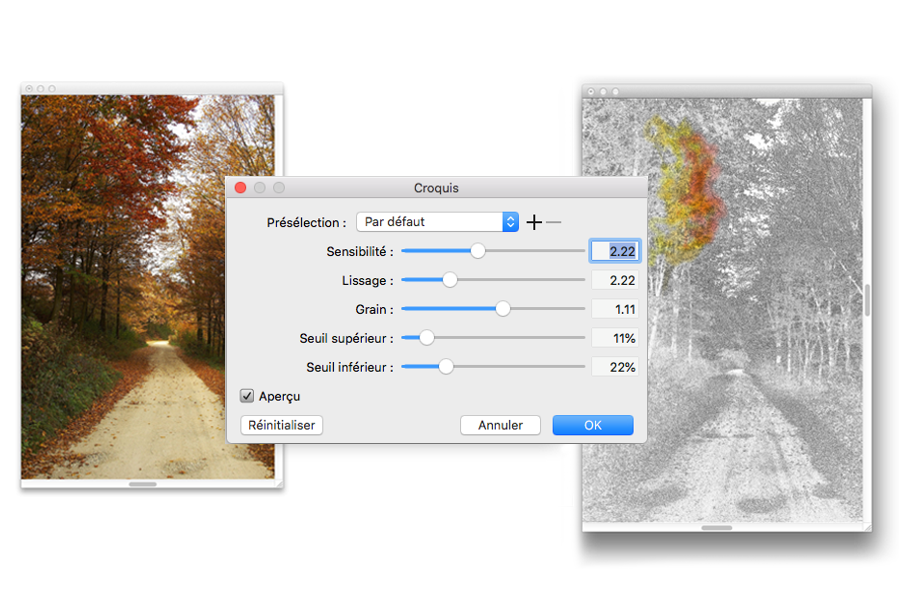Click the Seuil supérieur slider handle
The image size is (899, 600).
[427, 338]
